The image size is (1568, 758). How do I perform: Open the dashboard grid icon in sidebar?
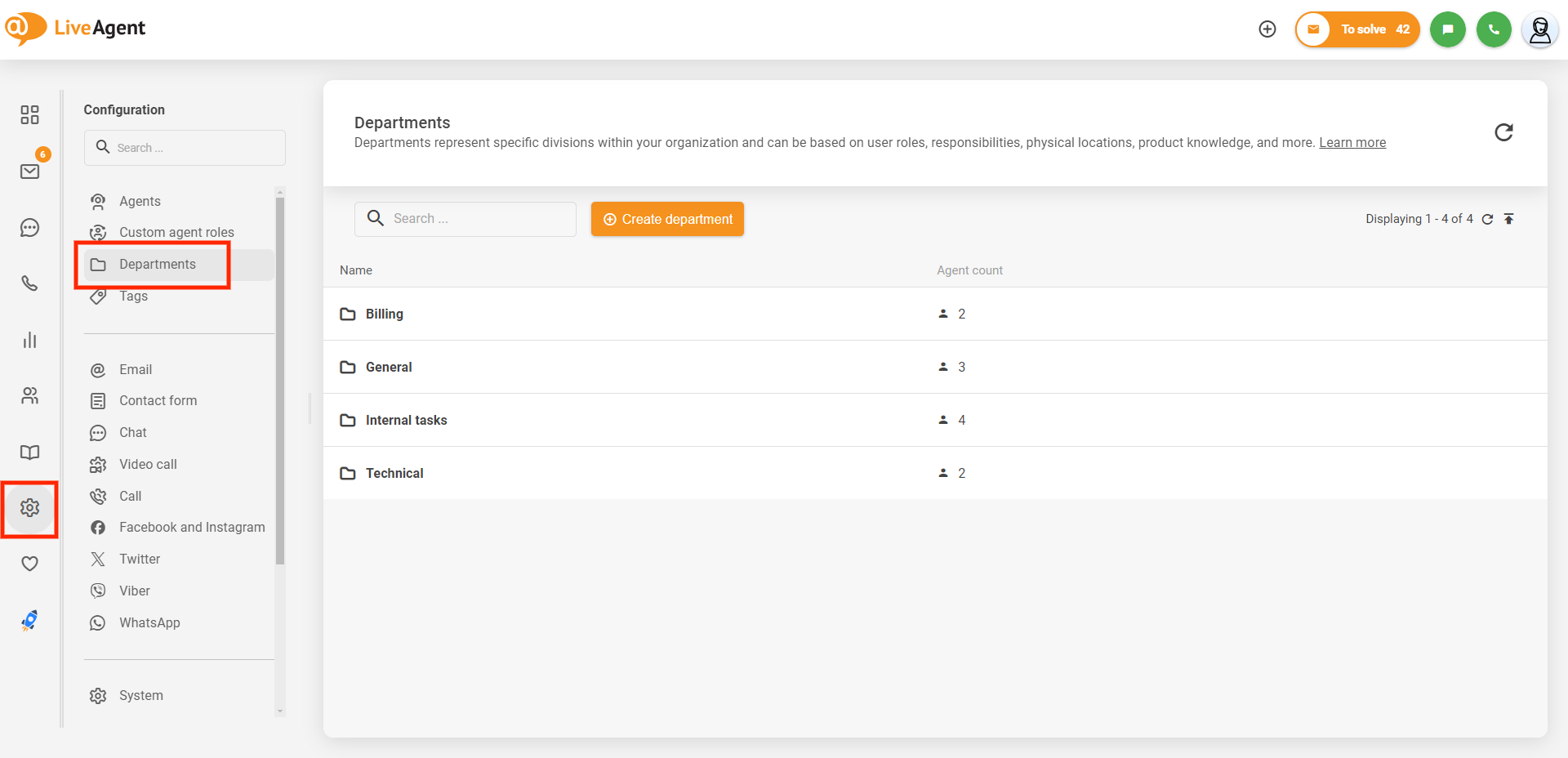[x=29, y=114]
